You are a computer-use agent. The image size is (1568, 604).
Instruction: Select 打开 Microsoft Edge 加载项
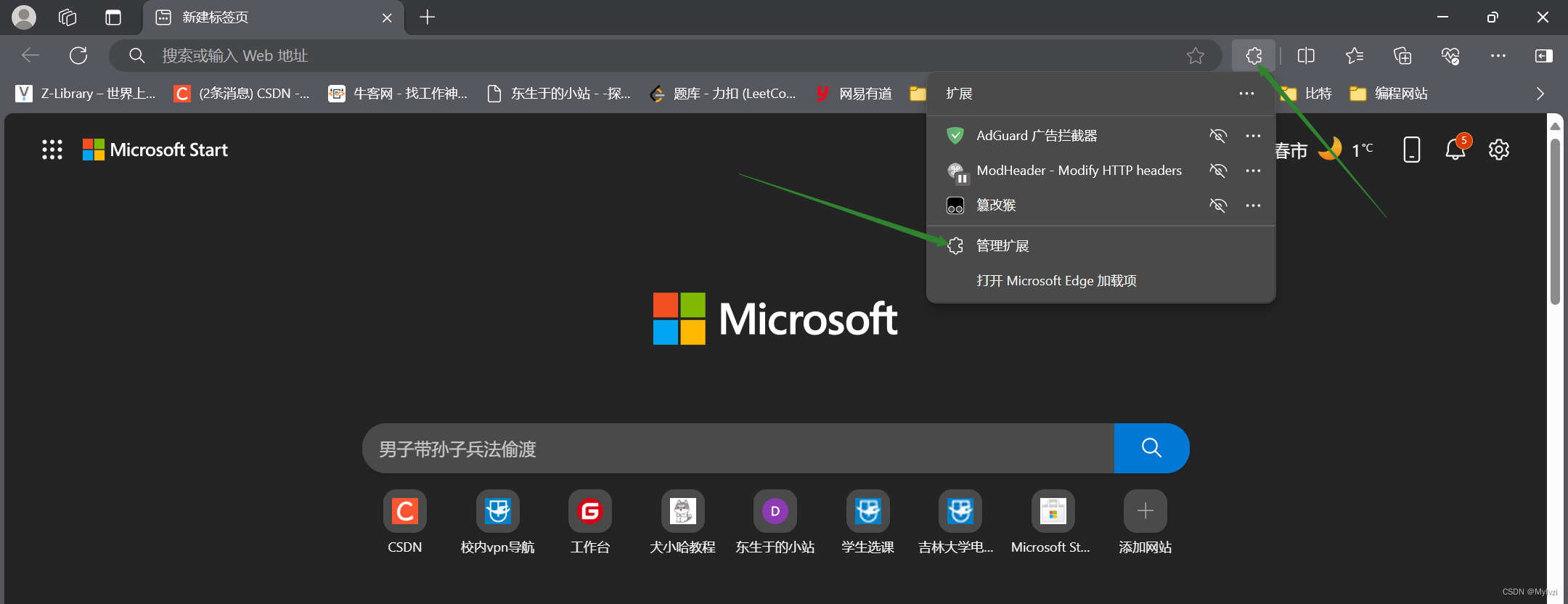[1101, 281]
